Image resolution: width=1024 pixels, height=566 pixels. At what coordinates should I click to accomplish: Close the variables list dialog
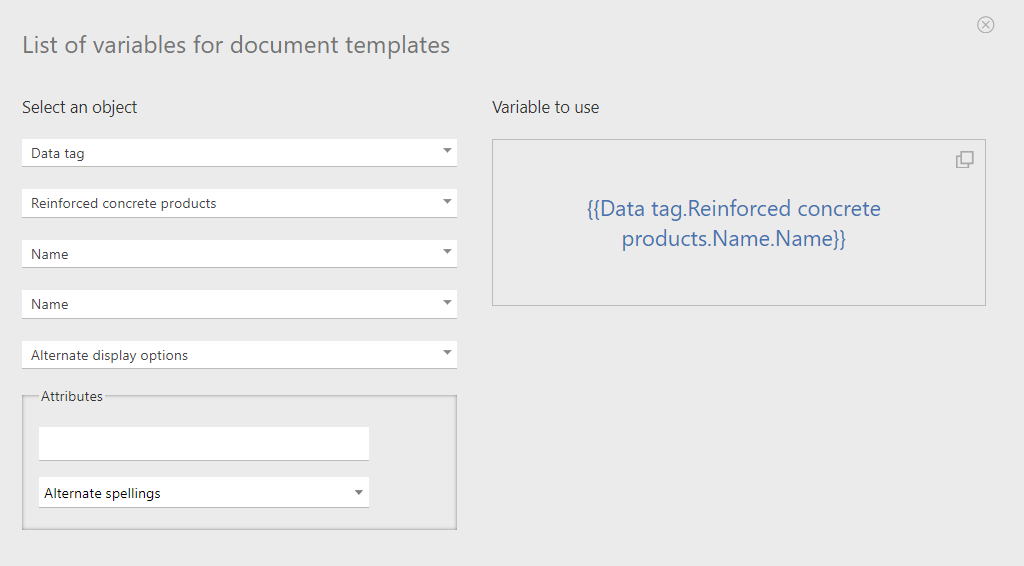click(x=985, y=25)
